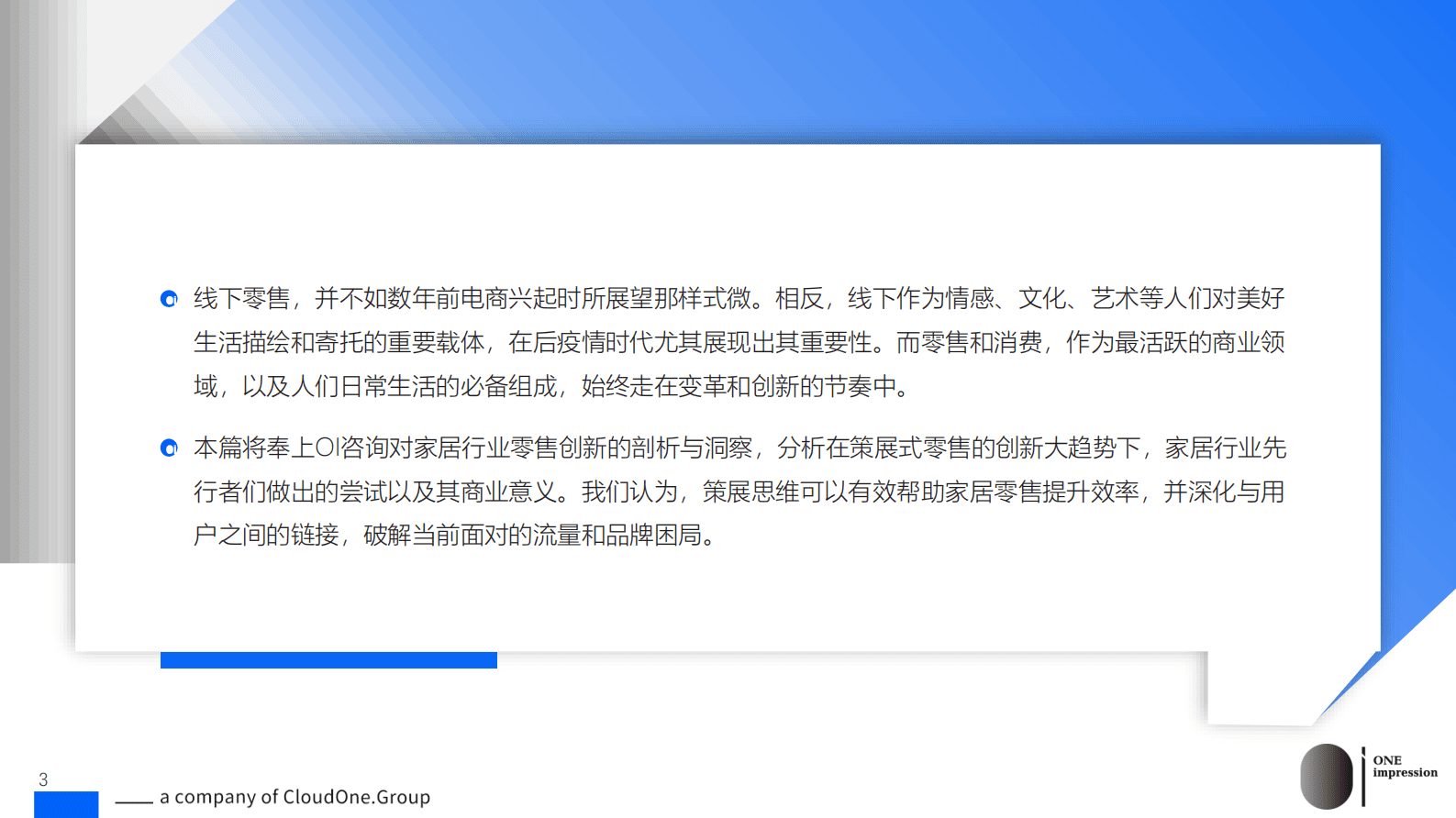This screenshot has width=1456, height=818.
Task: Select the line starting with 域，以及人们日常生活
Action: coord(553,386)
